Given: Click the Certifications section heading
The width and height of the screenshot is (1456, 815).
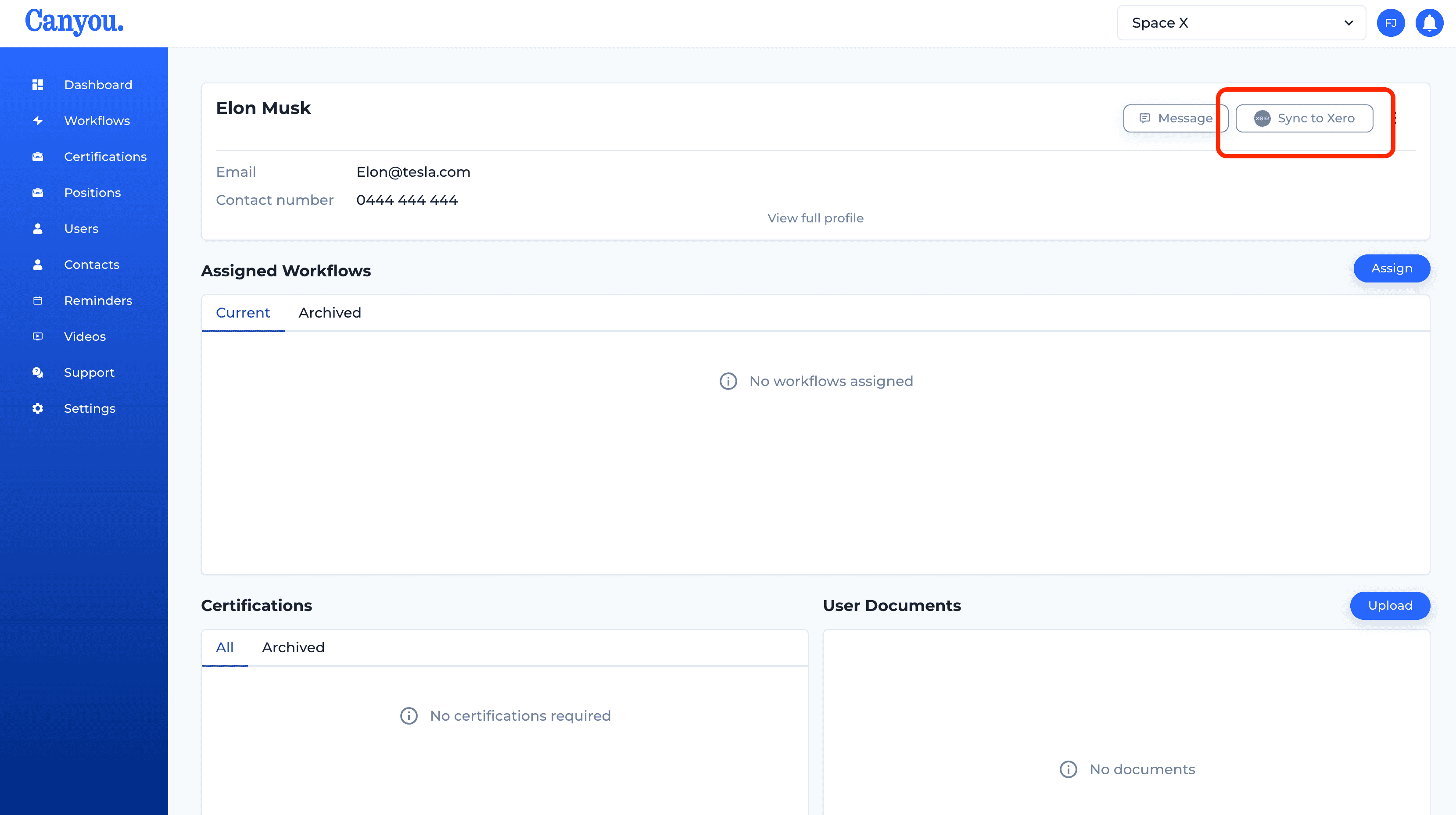Looking at the screenshot, I should tap(257, 606).
